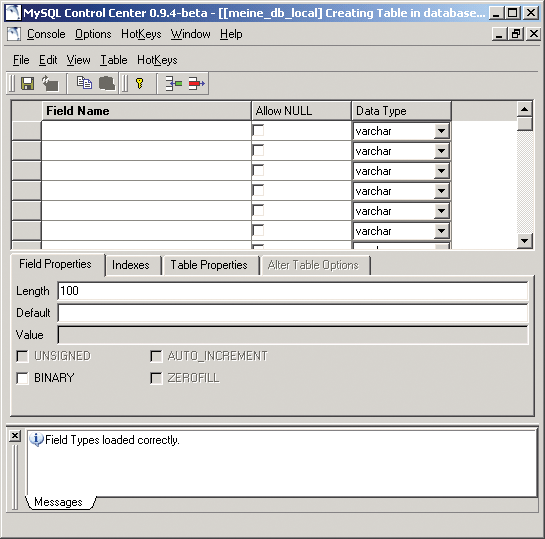Click the Delete Row red arrow icon

tap(196, 83)
